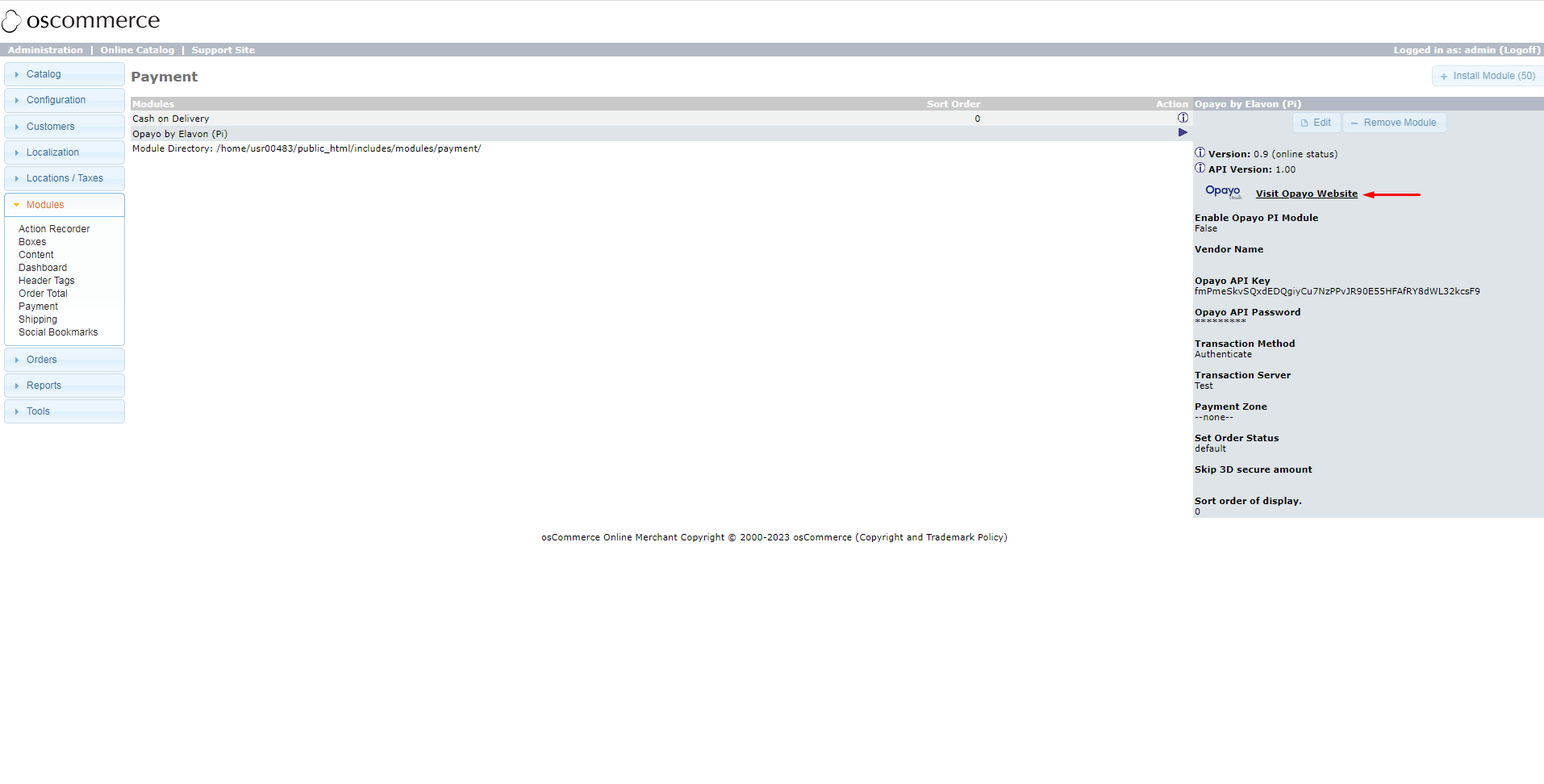Expand the Orders sidebar section
Image resolution: width=1544 pixels, height=784 pixels.
pos(42,359)
